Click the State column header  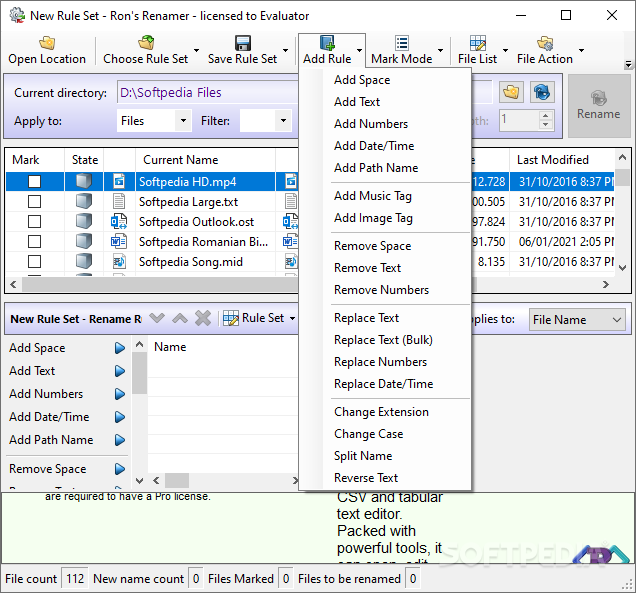click(x=84, y=160)
